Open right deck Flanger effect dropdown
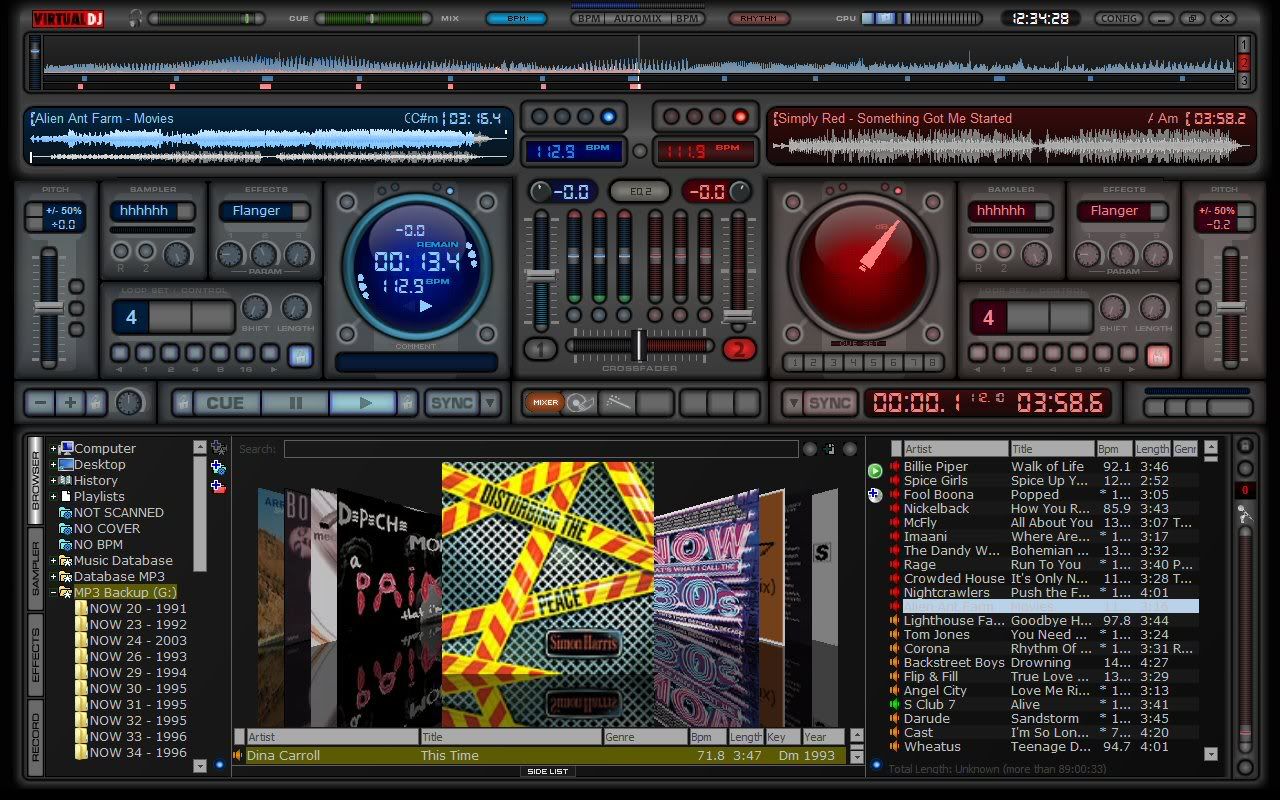Viewport: 1280px width, 800px height. tap(1158, 211)
